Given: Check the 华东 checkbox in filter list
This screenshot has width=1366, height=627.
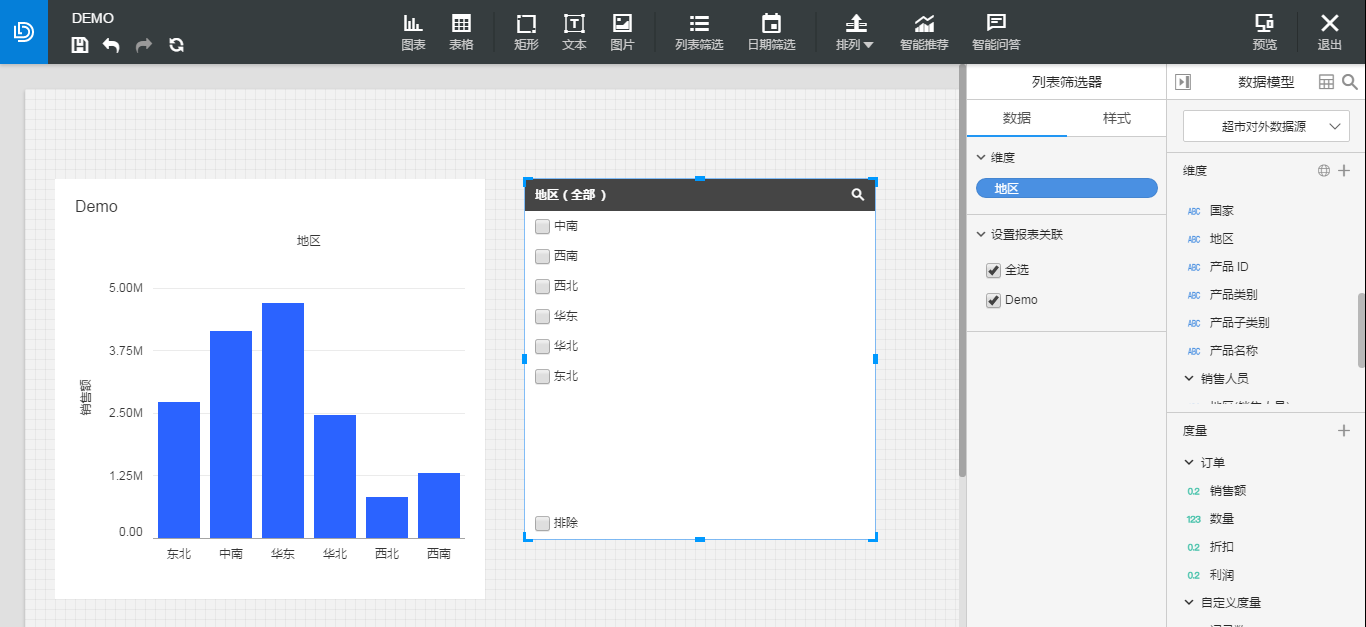Looking at the screenshot, I should point(542,317).
